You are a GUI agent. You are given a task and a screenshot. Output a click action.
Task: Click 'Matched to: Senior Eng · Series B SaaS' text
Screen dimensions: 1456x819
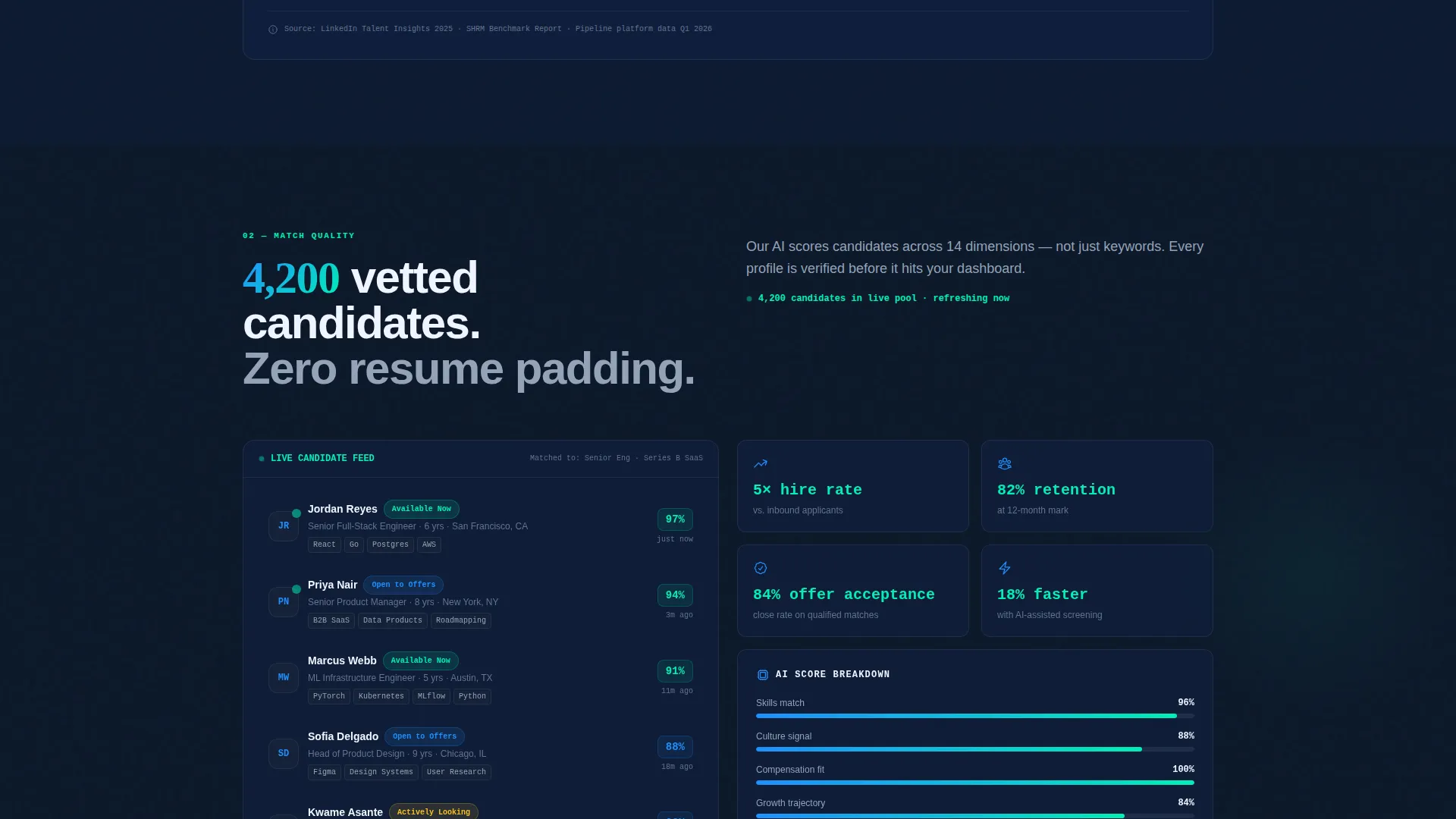tap(617, 459)
